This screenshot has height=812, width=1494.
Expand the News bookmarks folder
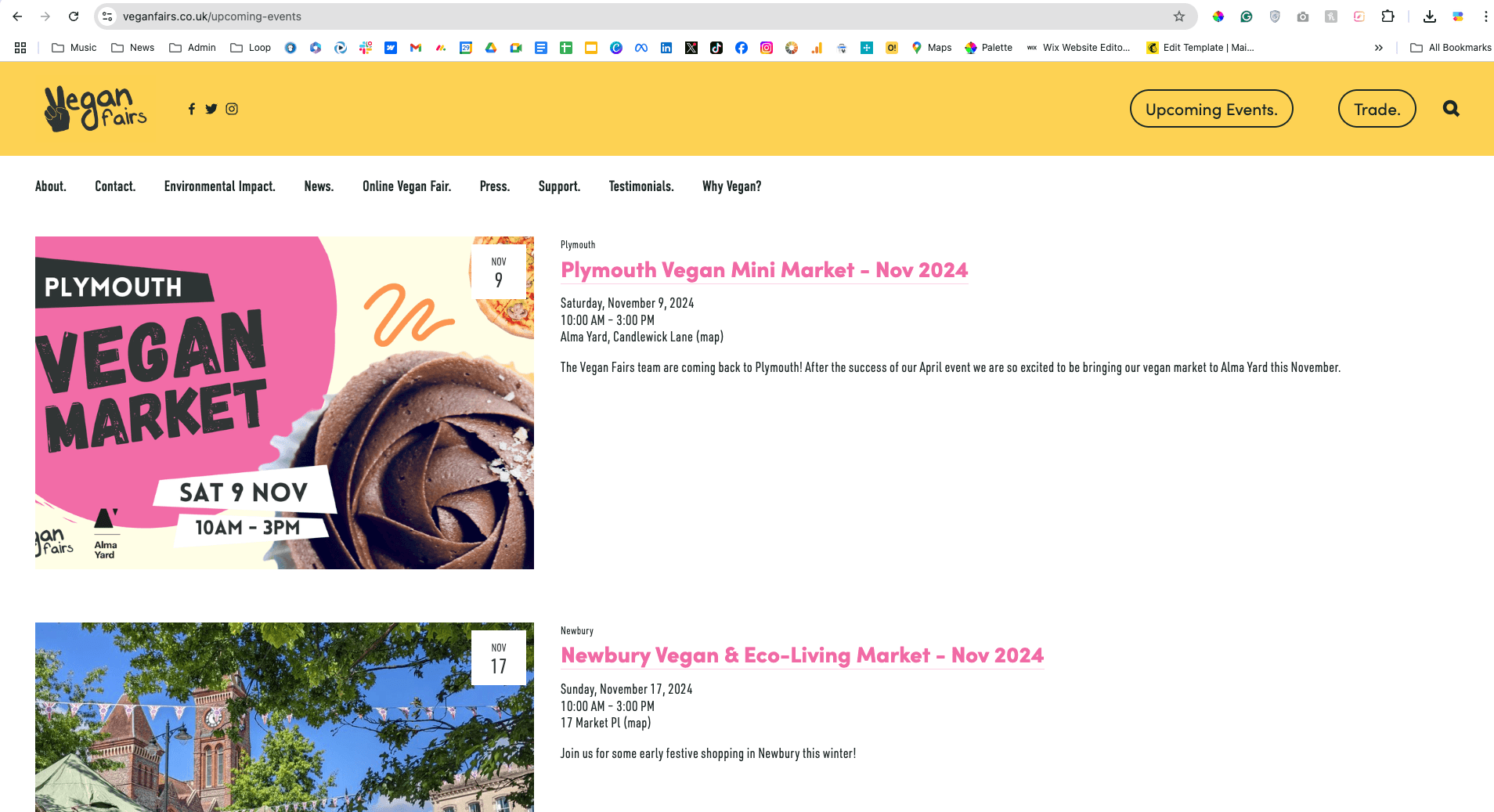(133, 48)
